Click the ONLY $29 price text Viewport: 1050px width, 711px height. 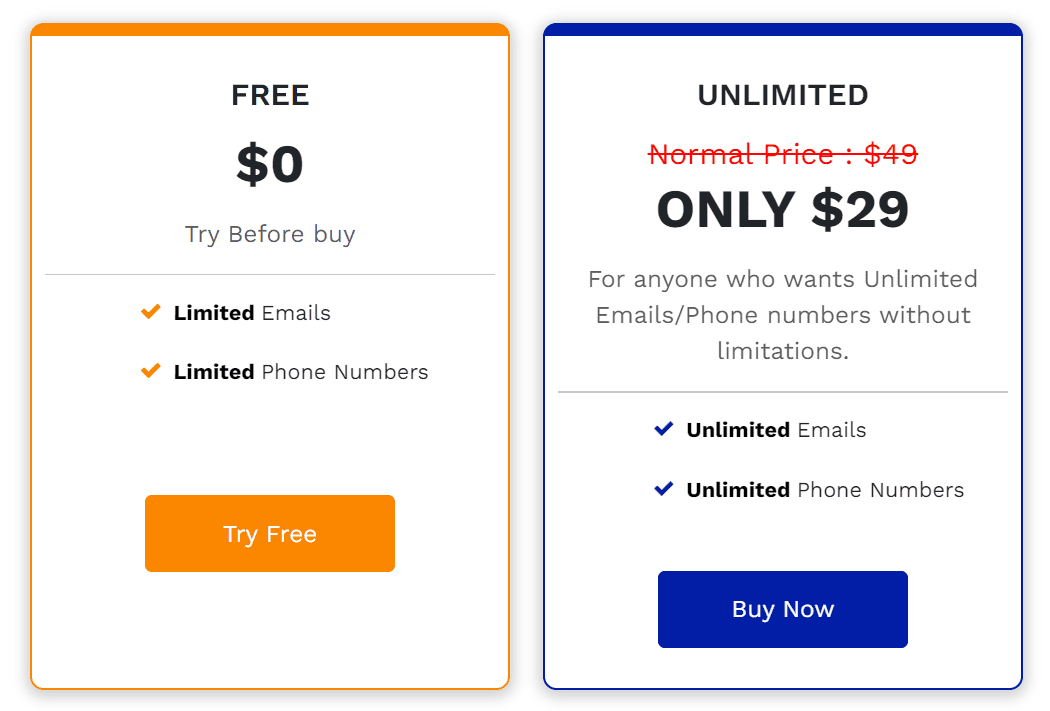pyautogui.click(x=782, y=209)
